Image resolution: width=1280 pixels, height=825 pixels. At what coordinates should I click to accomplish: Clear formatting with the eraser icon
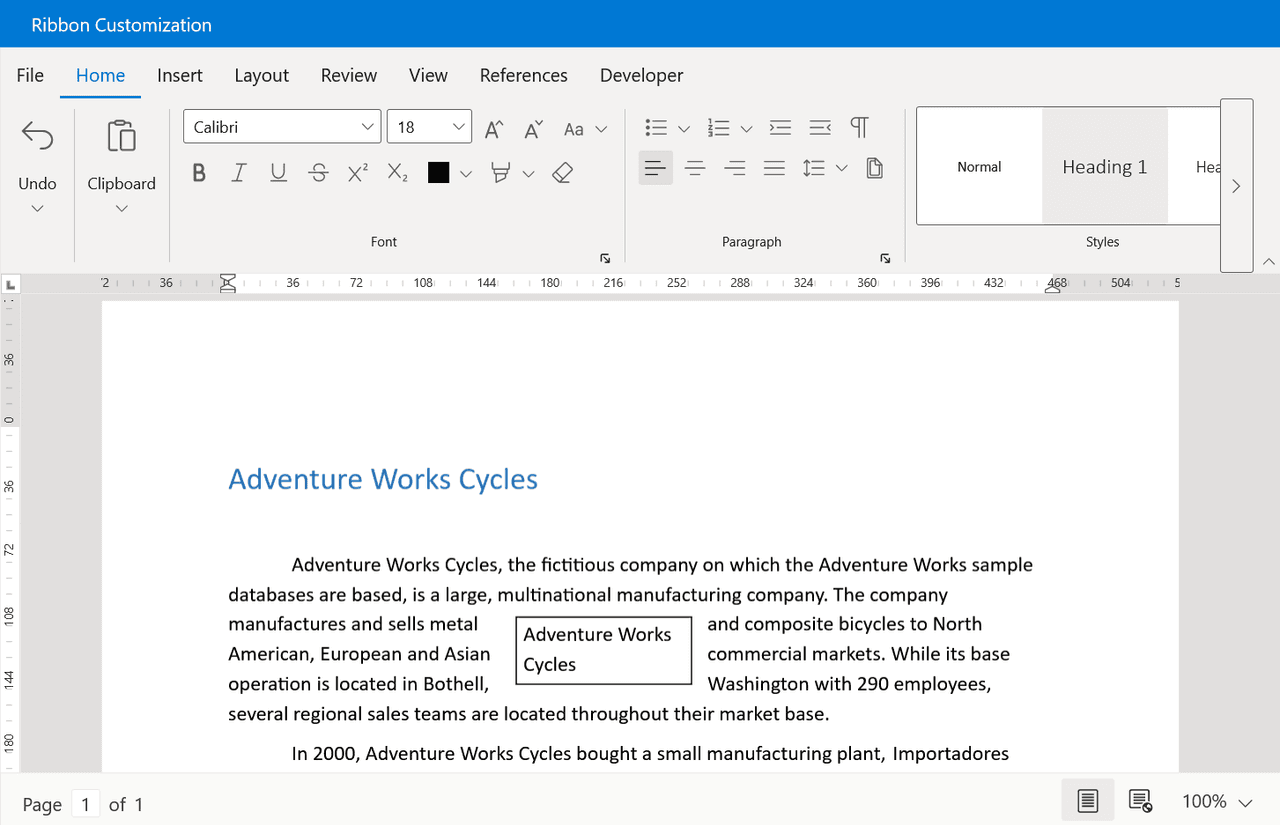click(562, 173)
